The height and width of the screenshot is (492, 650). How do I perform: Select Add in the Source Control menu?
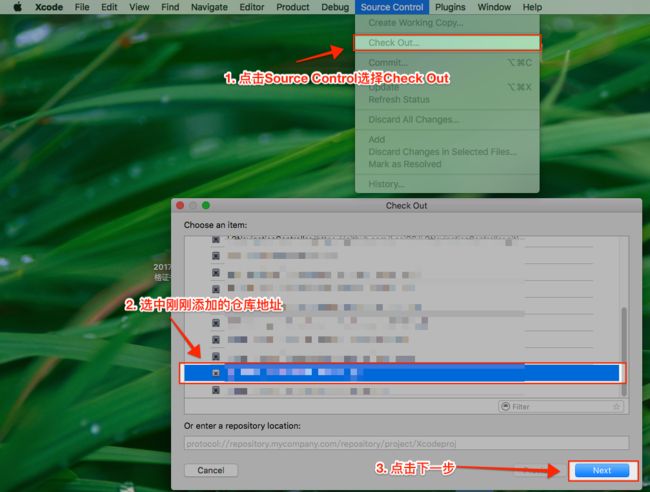pos(447,139)
